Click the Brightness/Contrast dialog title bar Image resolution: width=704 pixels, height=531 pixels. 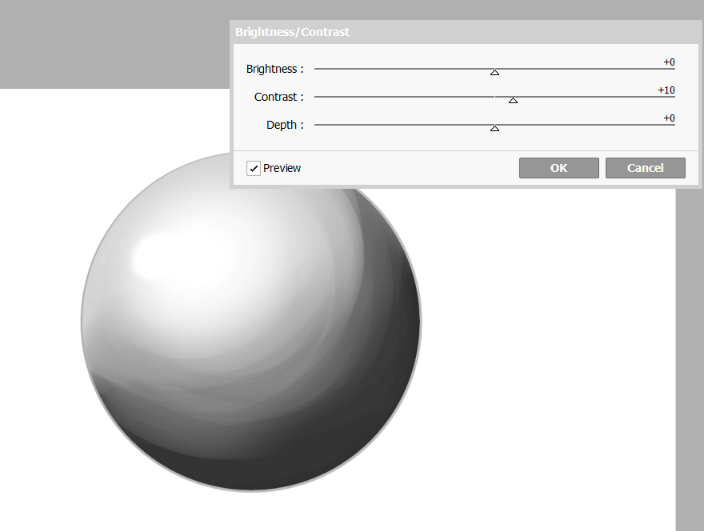click(465, 32)
